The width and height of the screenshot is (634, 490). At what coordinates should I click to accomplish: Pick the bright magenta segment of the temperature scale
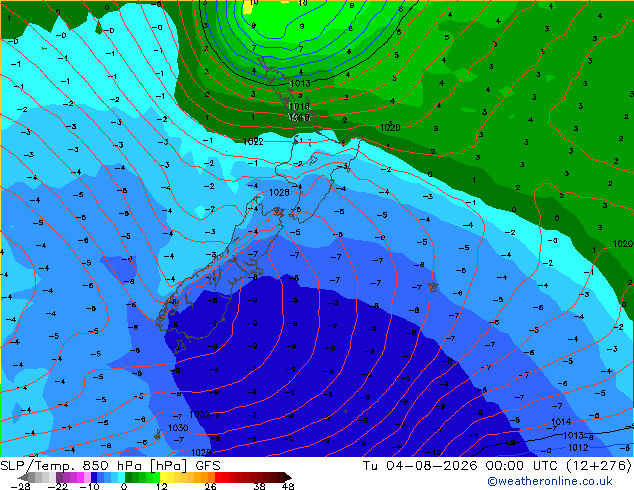click(x=80, y=477)
